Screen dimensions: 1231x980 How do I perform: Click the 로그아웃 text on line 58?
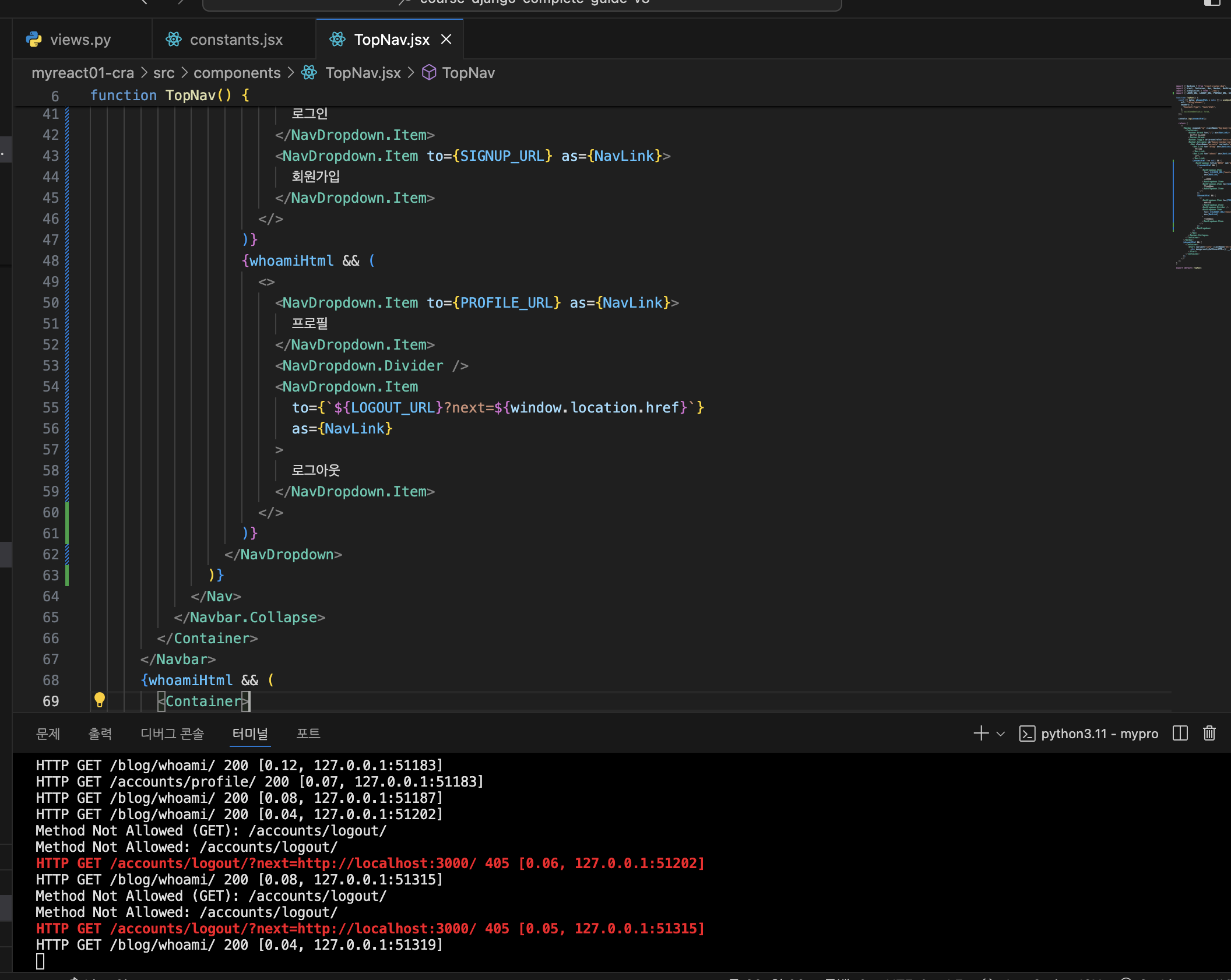(316, 471)
